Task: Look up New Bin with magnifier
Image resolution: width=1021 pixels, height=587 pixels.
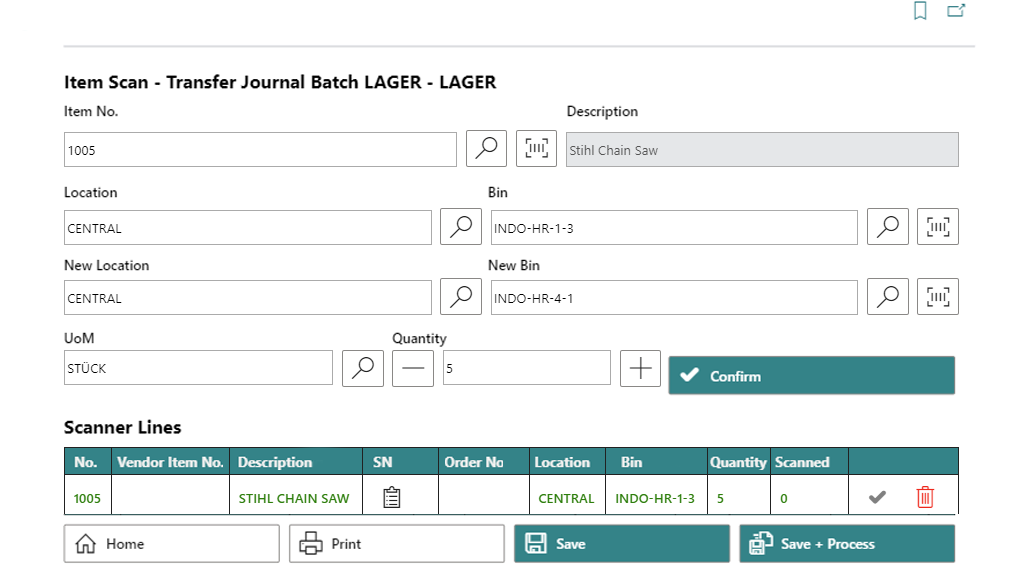Action: 888,297
